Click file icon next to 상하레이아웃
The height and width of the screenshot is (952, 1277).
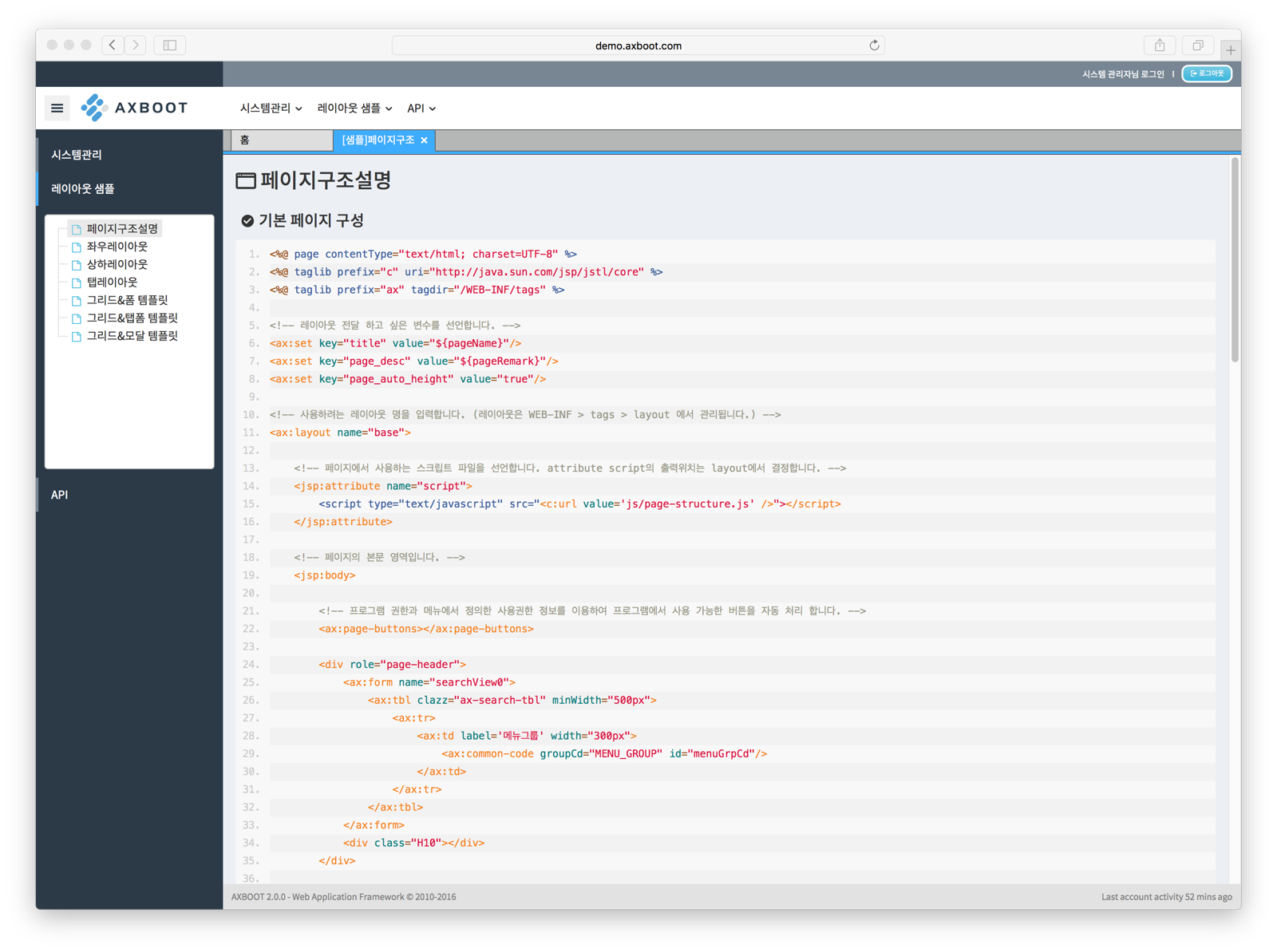coord(77,265)
